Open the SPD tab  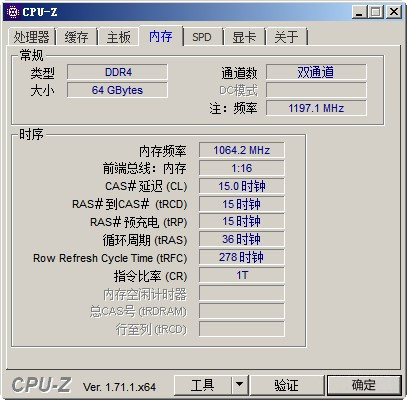202,37
